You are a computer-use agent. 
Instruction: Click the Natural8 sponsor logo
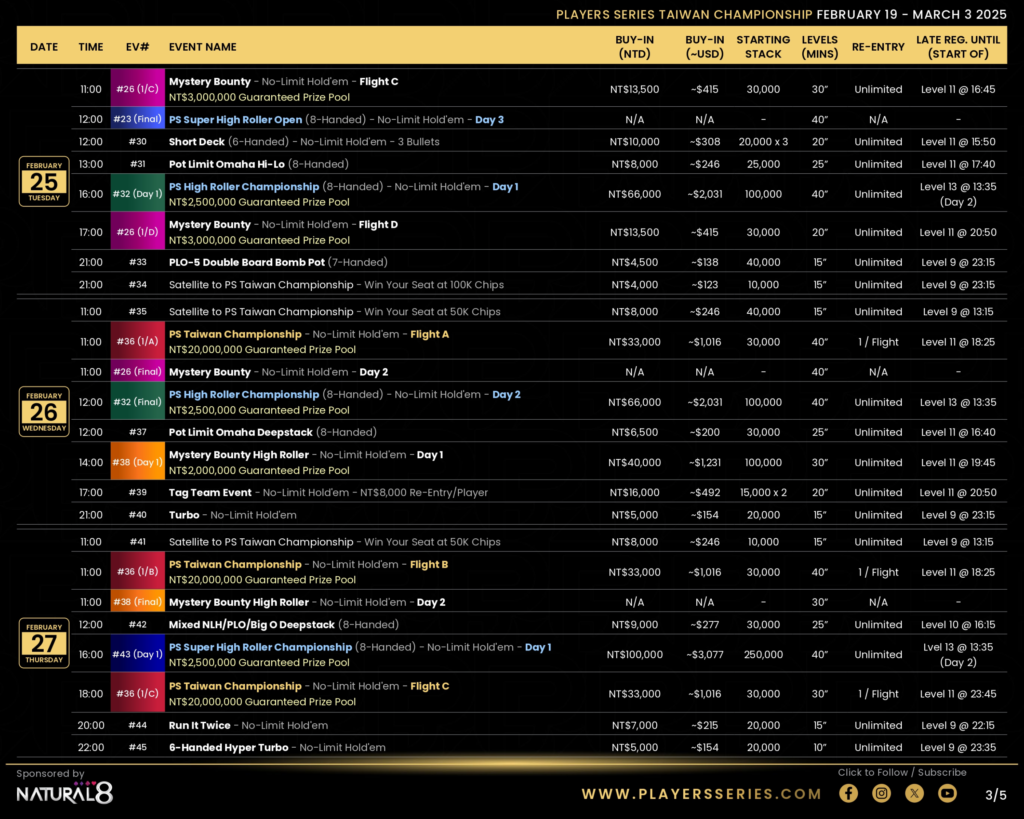pos(64,793)
